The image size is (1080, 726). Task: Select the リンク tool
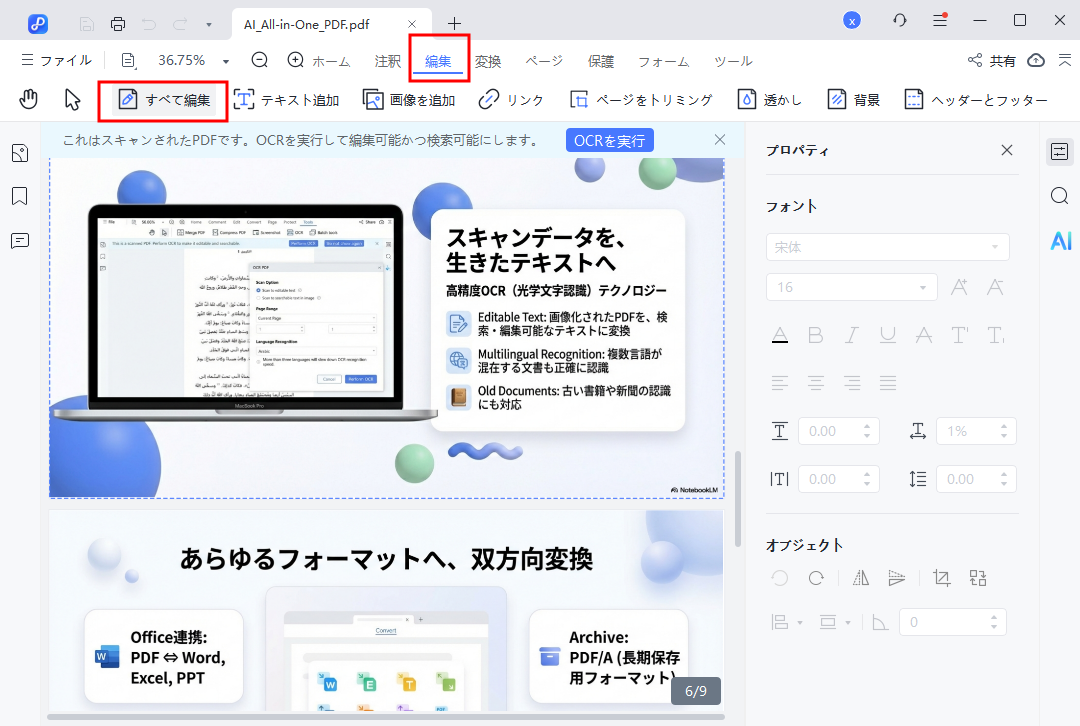coord(511,99)
